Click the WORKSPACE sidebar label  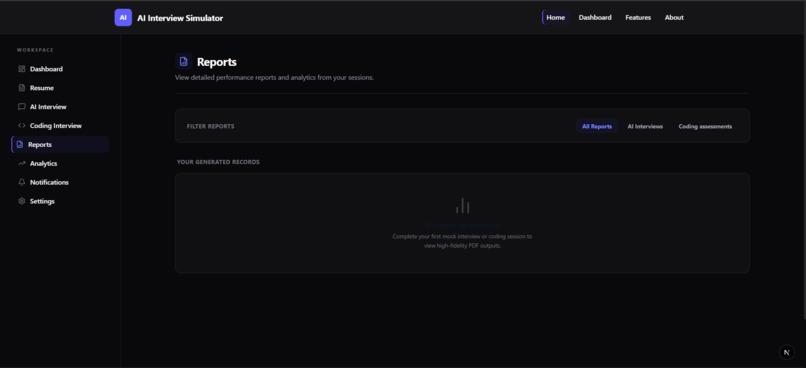click(x=35, y=50)
